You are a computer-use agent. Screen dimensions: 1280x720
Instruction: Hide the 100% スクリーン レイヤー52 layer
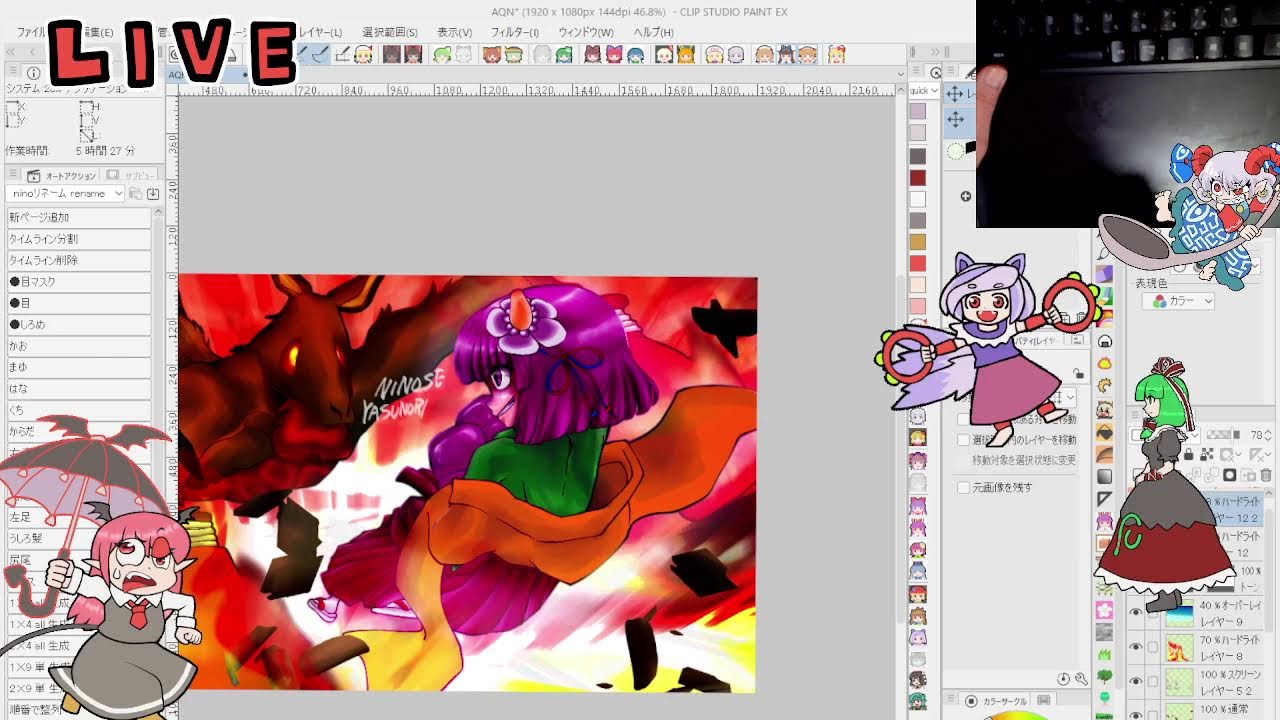coord(1136,681)
